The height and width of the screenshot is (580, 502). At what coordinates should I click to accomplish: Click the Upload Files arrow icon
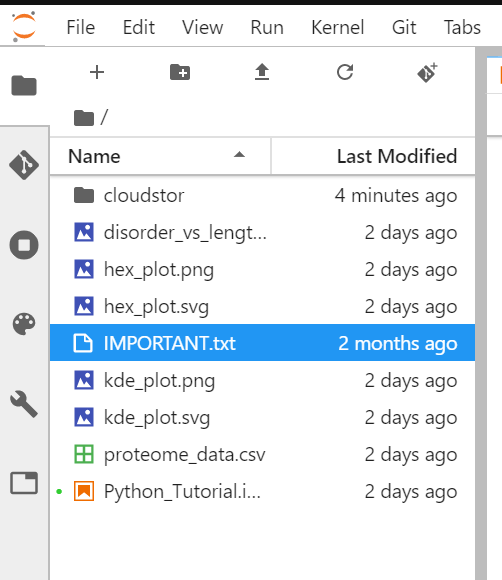coord(262,72)
